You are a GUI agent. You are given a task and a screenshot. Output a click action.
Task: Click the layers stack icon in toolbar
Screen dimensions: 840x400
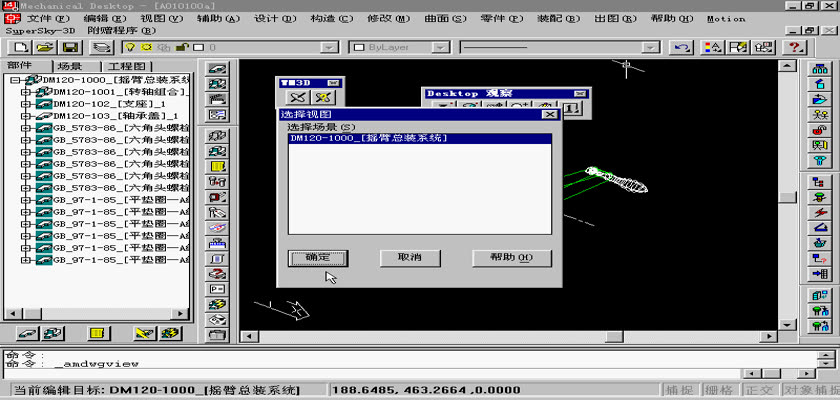pyautogui.click(x=100, y=47)
